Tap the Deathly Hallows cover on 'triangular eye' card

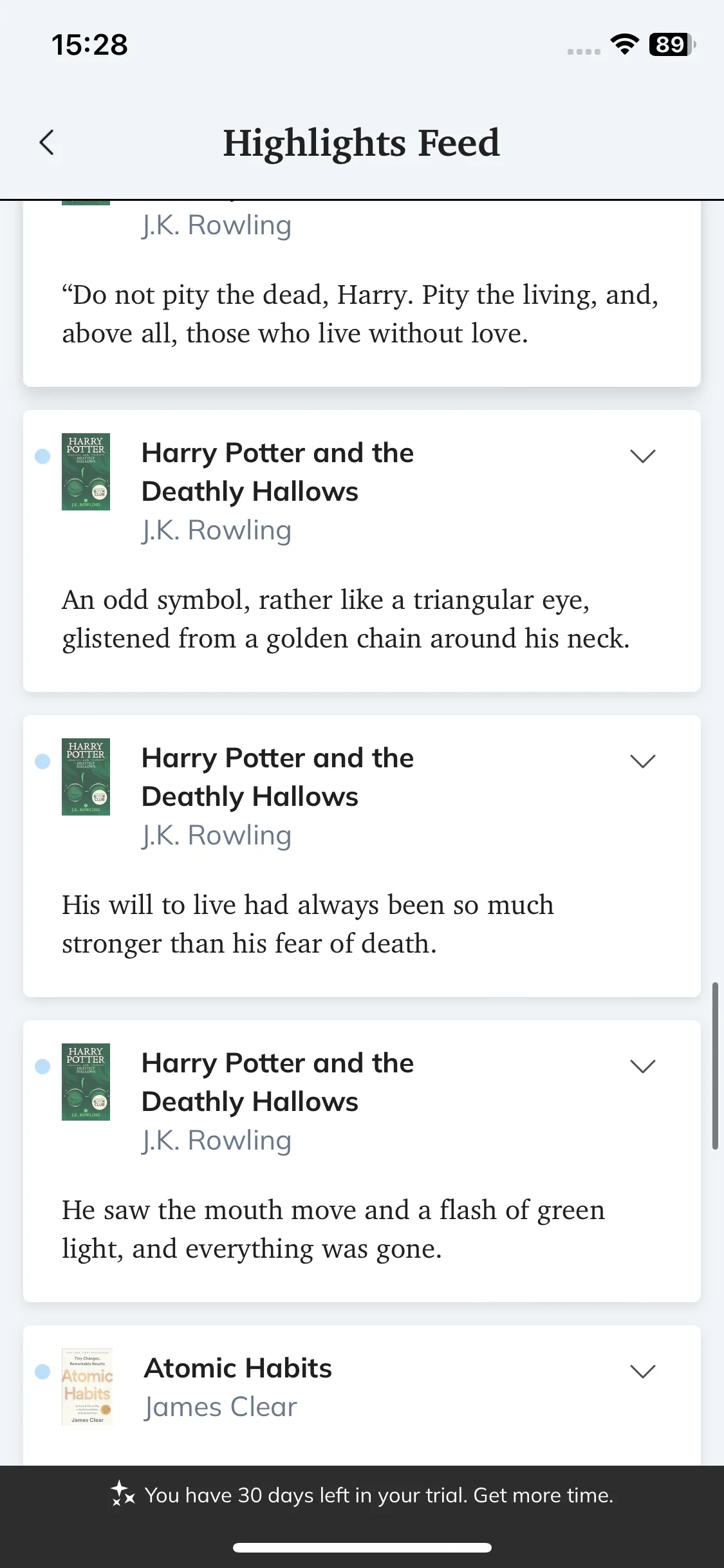point(86,472)
